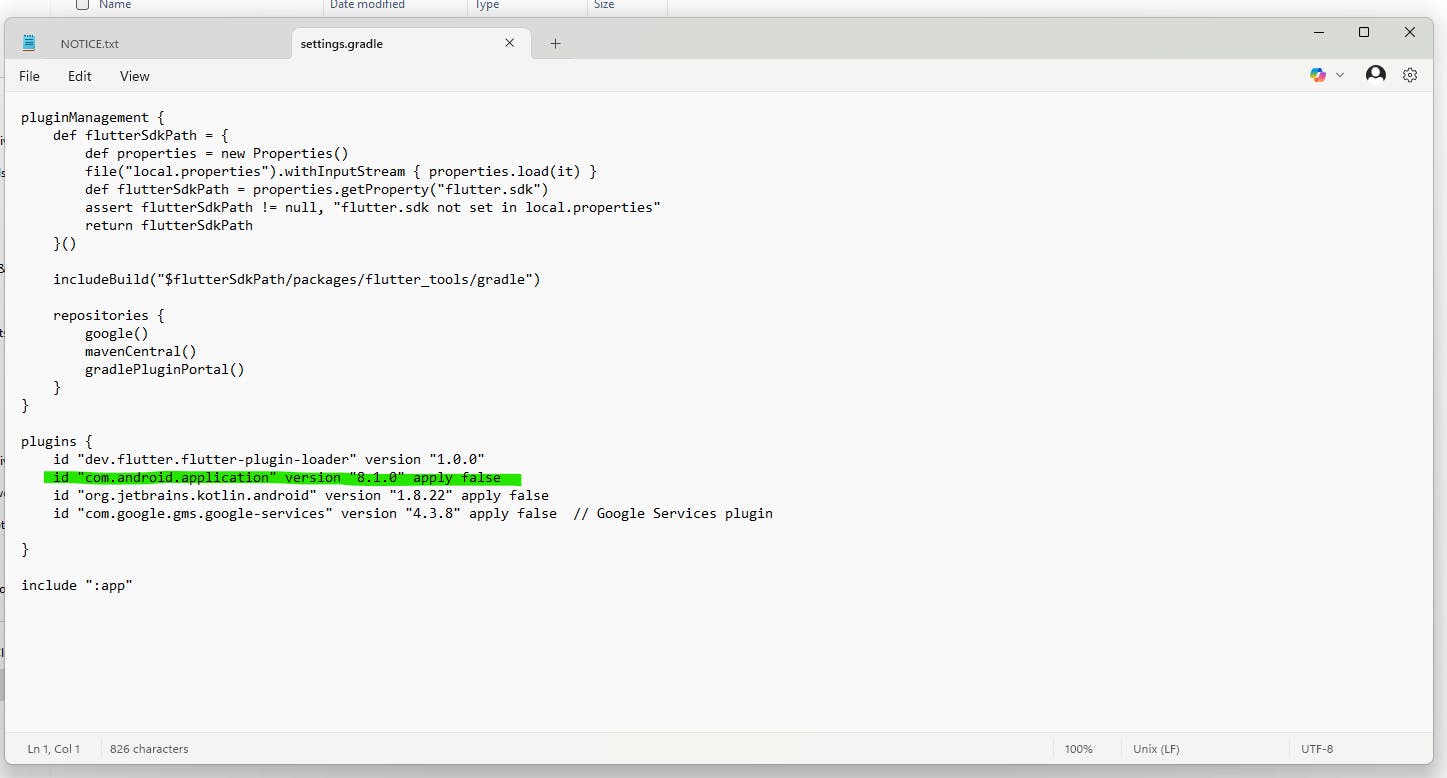Viewport: 1447px width, 778px height.
Task: Click the file("local.properties") line
Action: [x=341, y=171]
